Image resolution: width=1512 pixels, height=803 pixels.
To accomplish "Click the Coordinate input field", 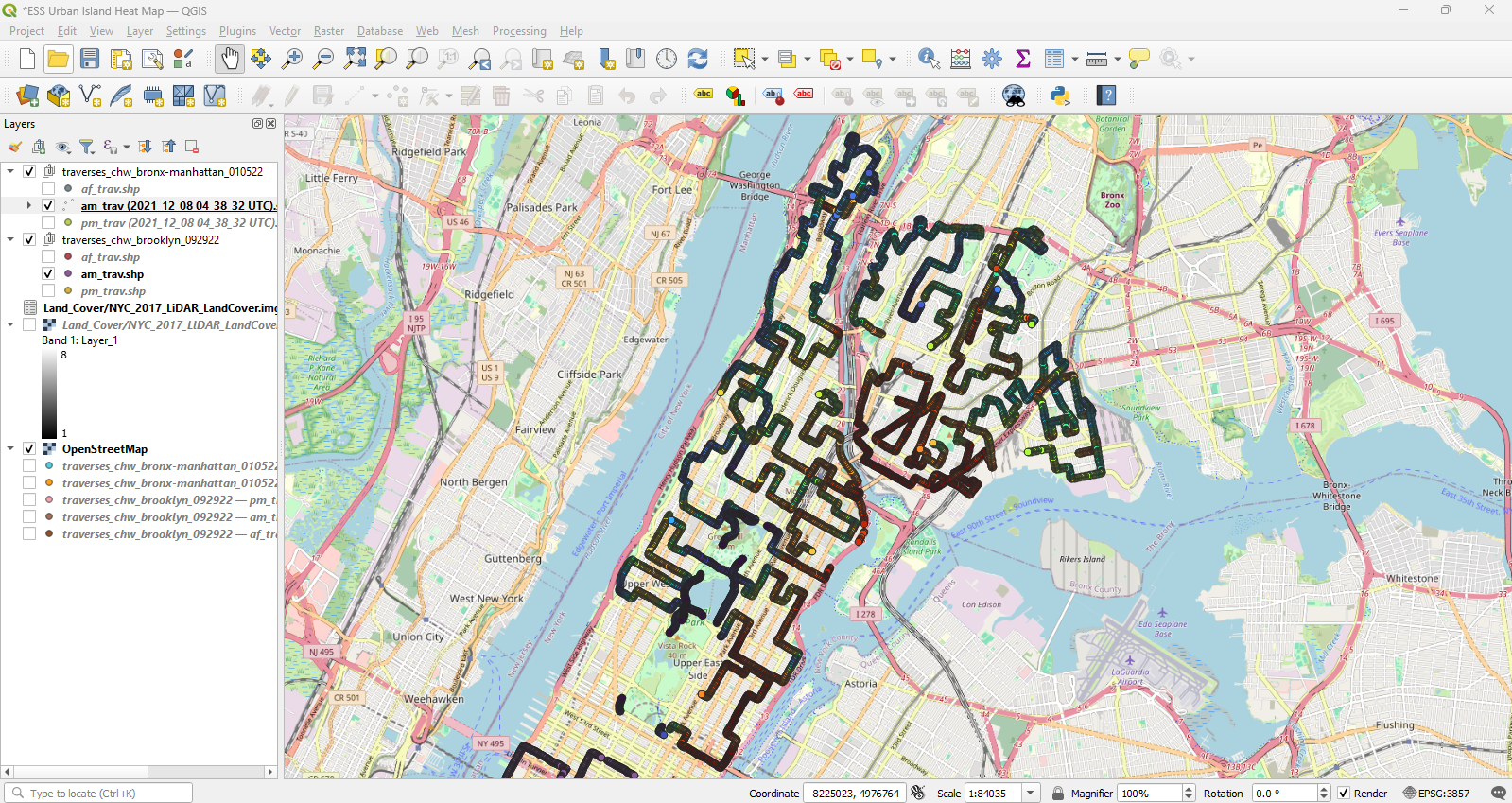I will (855, 794).
